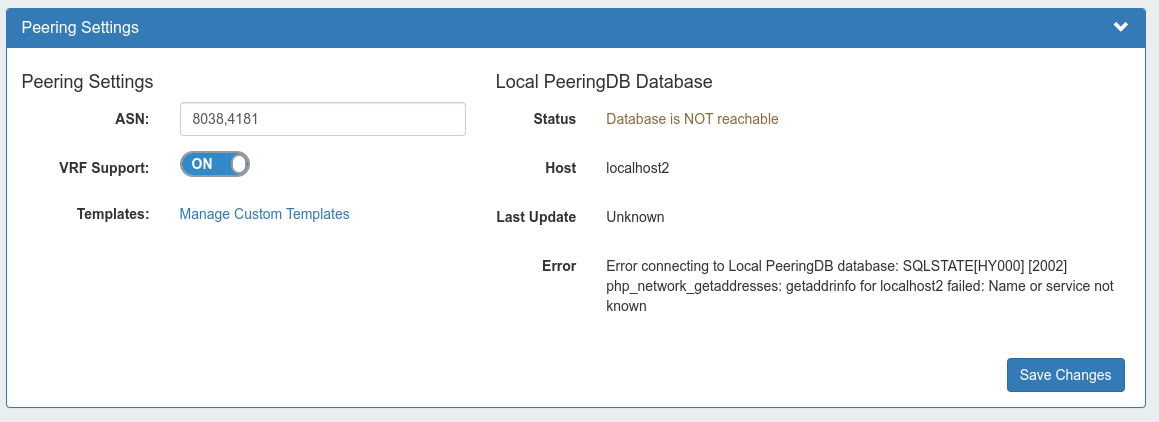The width and height of the screenshot is (1159, 422).
Task: Click into the ASN input field
Action: coord(322,119)
